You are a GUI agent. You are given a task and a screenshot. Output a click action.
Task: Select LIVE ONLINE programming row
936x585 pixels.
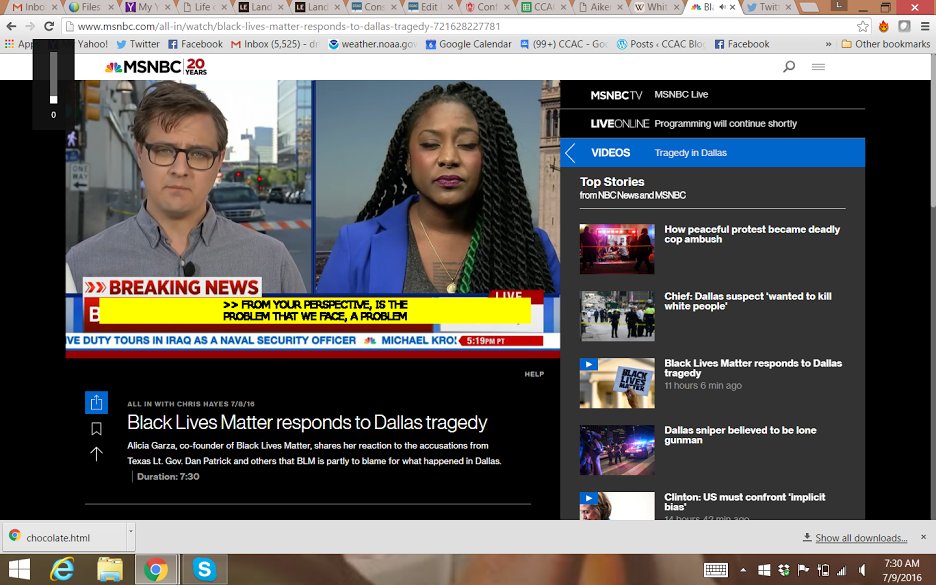(x=712, y=124)
